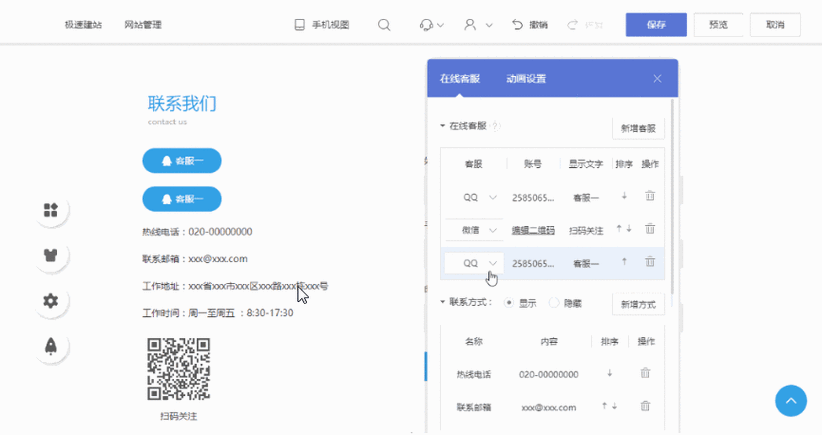
Task: Edit the 020-00000000 content field
Action: pos(548,374)
